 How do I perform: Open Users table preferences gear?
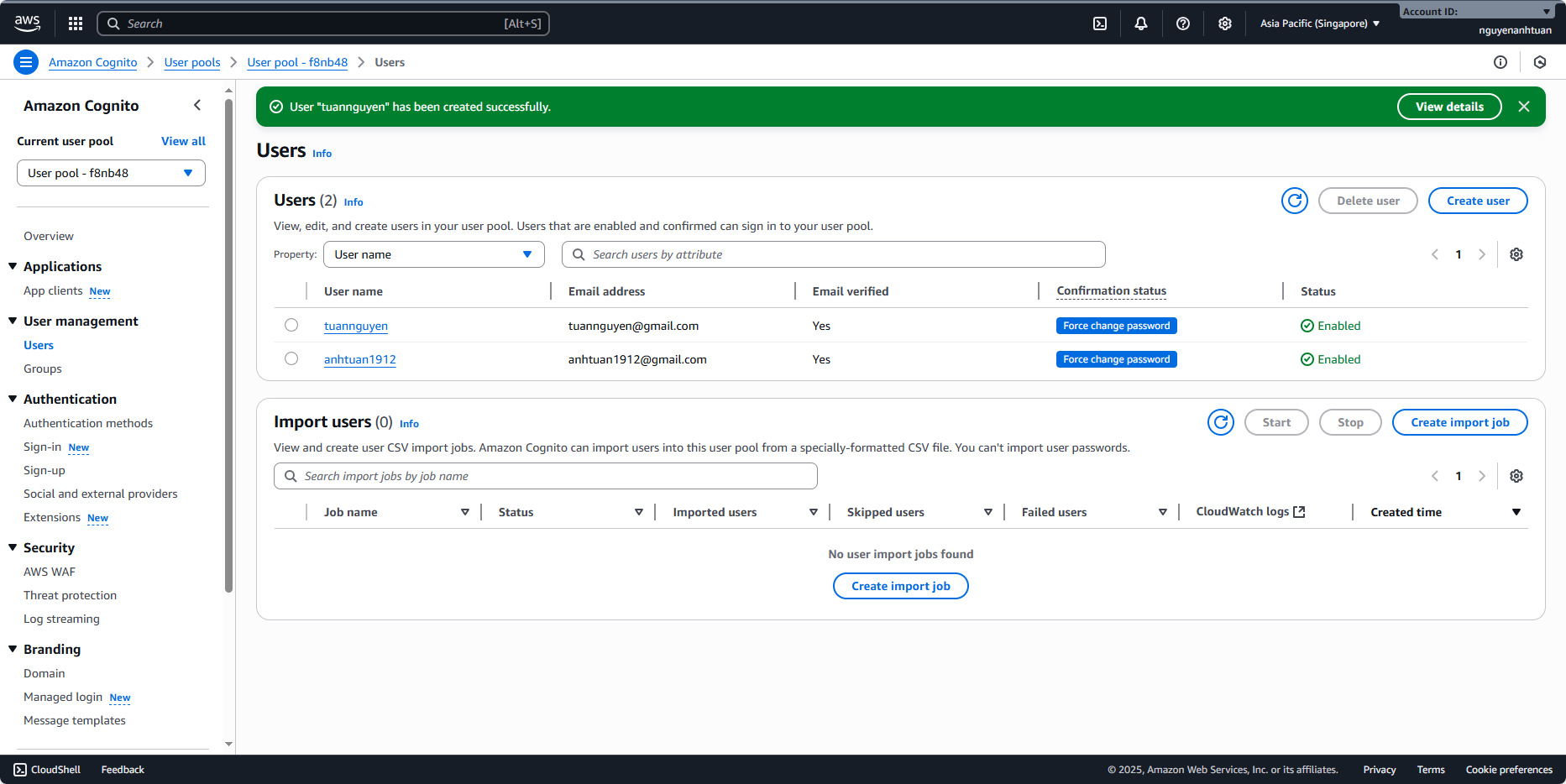(x=1516, y=254)
